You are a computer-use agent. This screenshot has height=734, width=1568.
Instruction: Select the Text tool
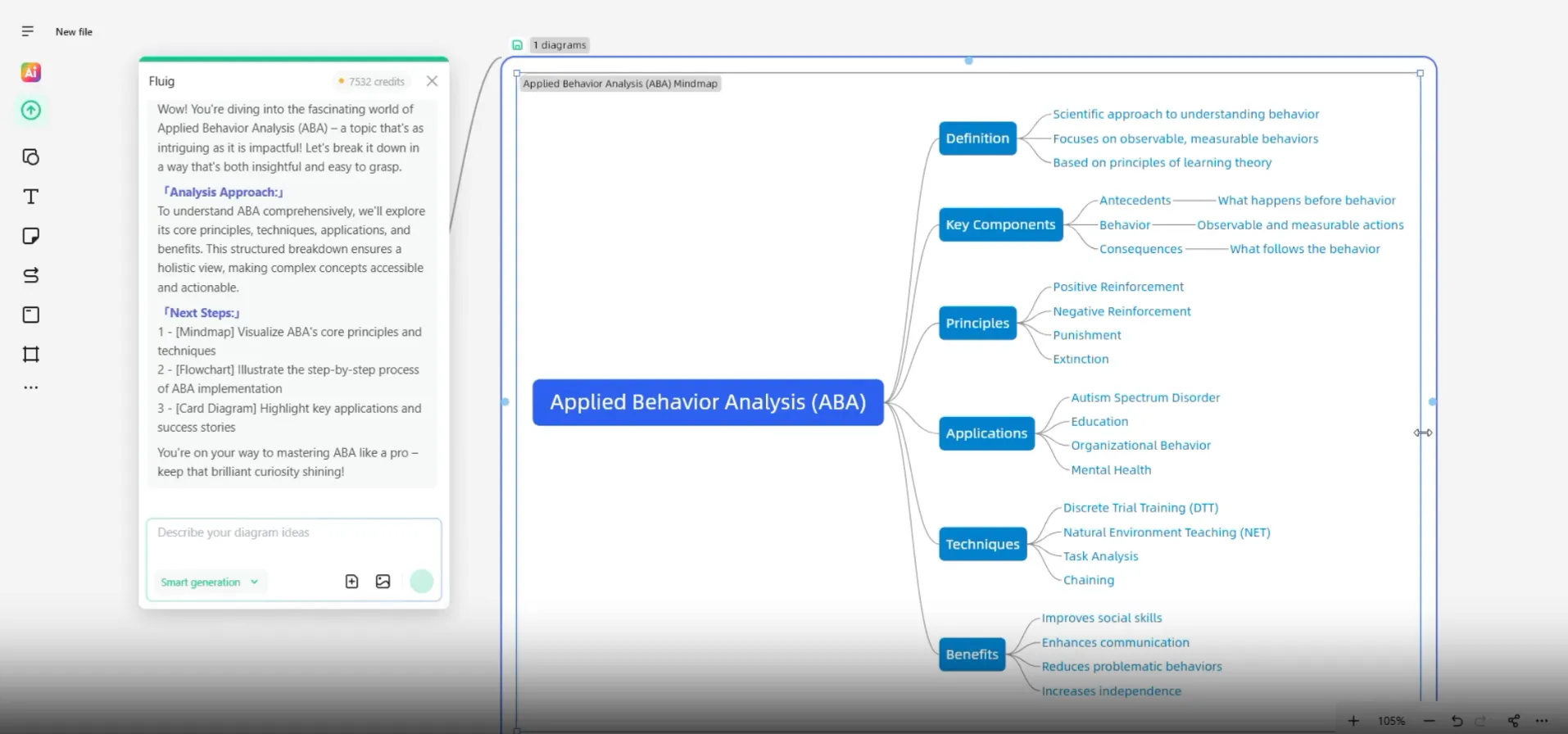click(x=31, y=197)
